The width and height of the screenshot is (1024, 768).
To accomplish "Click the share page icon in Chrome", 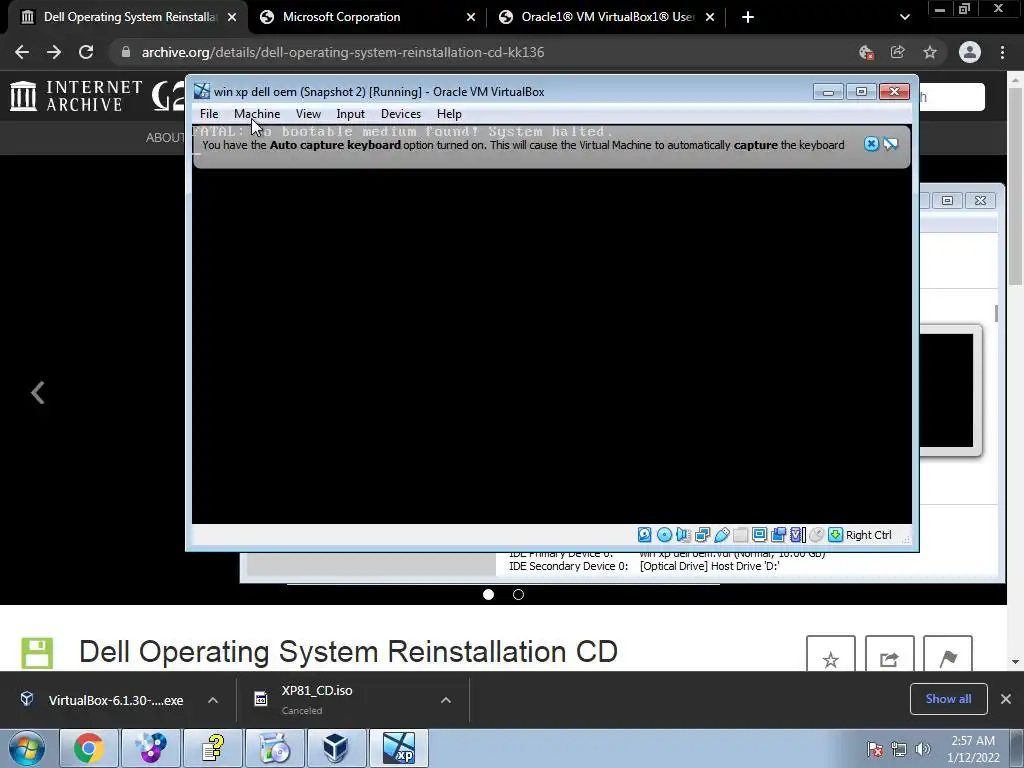I will [898, 52].
